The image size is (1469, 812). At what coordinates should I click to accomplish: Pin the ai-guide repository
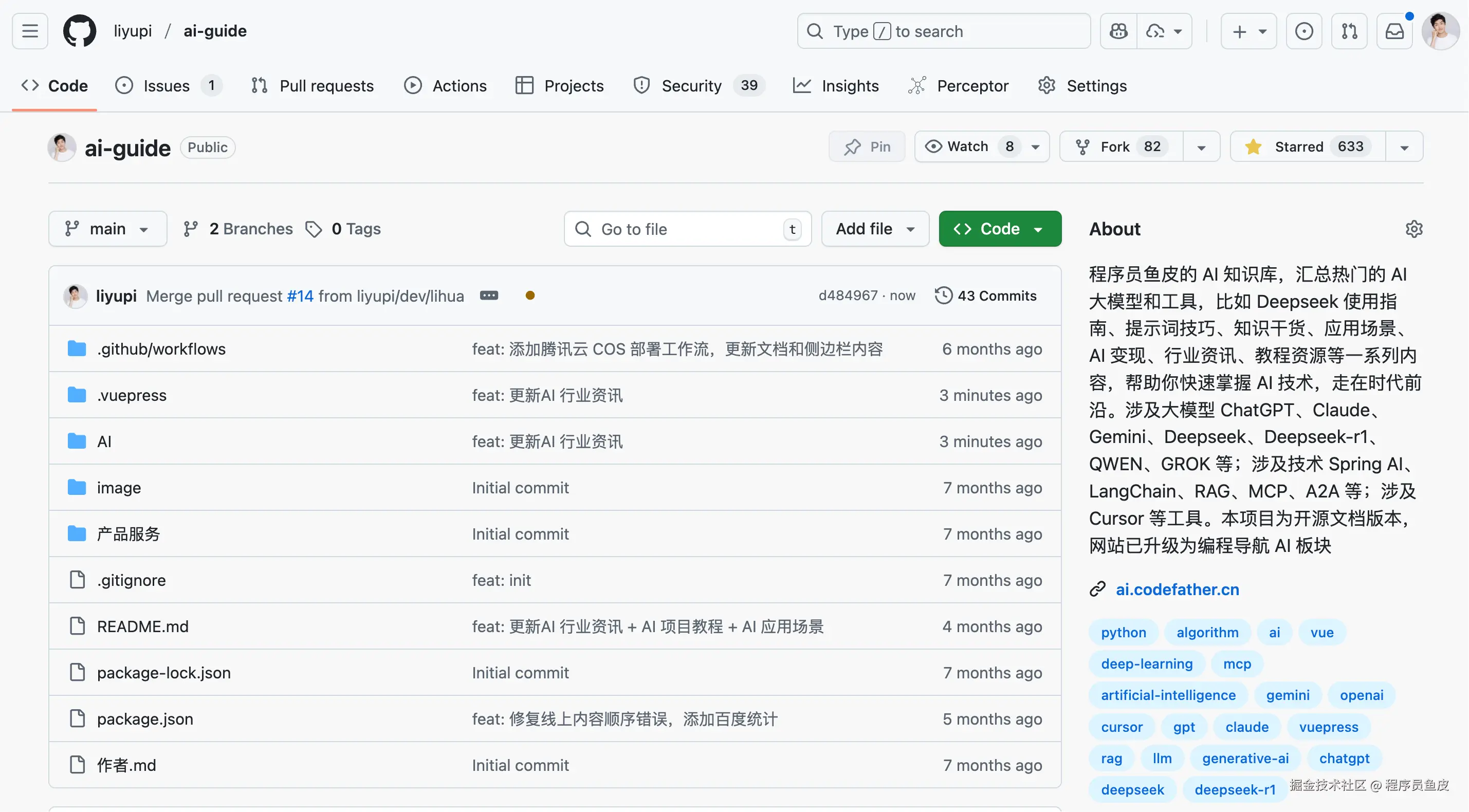coord(867,146)
